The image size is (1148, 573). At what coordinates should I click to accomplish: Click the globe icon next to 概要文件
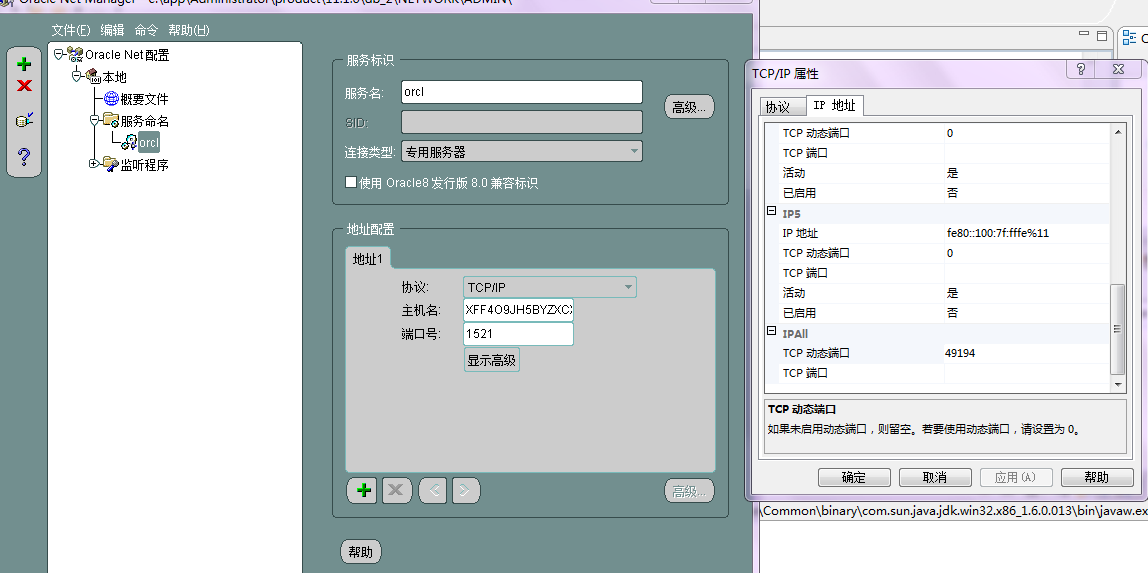pyautogui.click(x=111, y=98)
